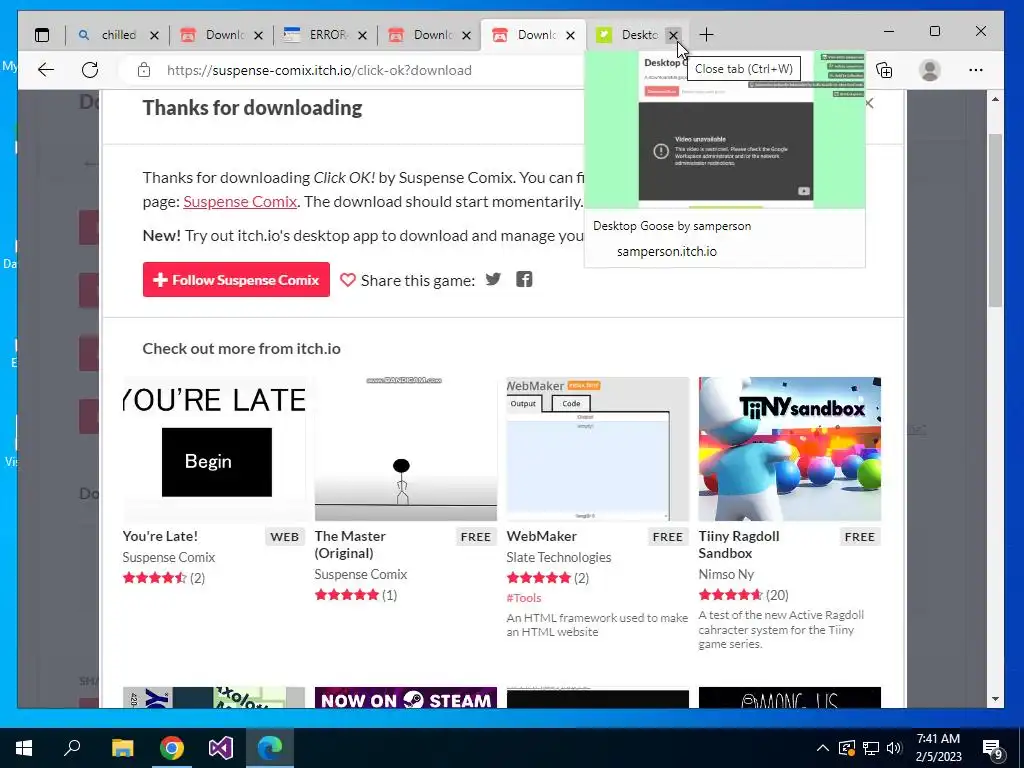The width and height of the screenshot is (1024, 768).
Task: Click the heart icon beside Share this game
Action: [x=347, y=280]
